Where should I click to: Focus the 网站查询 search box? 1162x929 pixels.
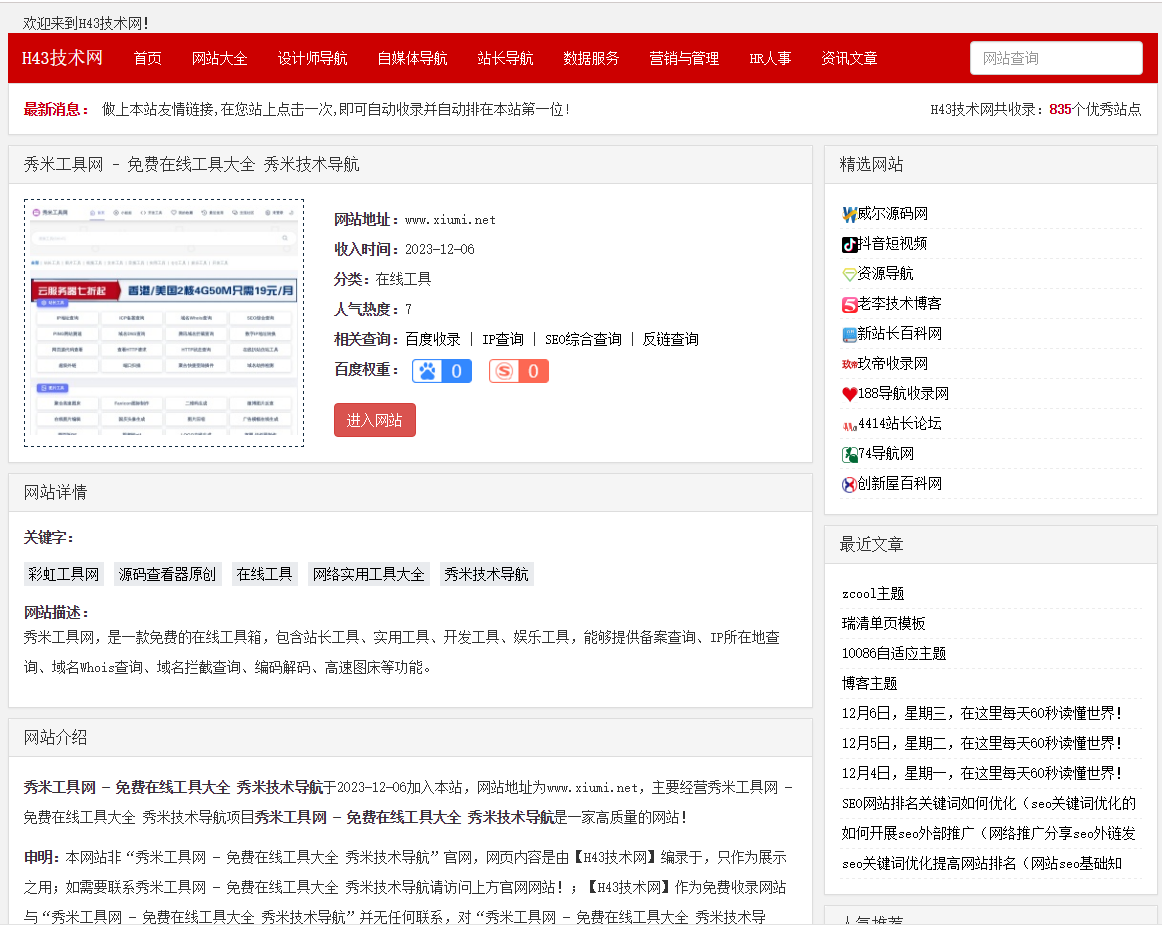pyautogui.click(x=1056, y=58)
